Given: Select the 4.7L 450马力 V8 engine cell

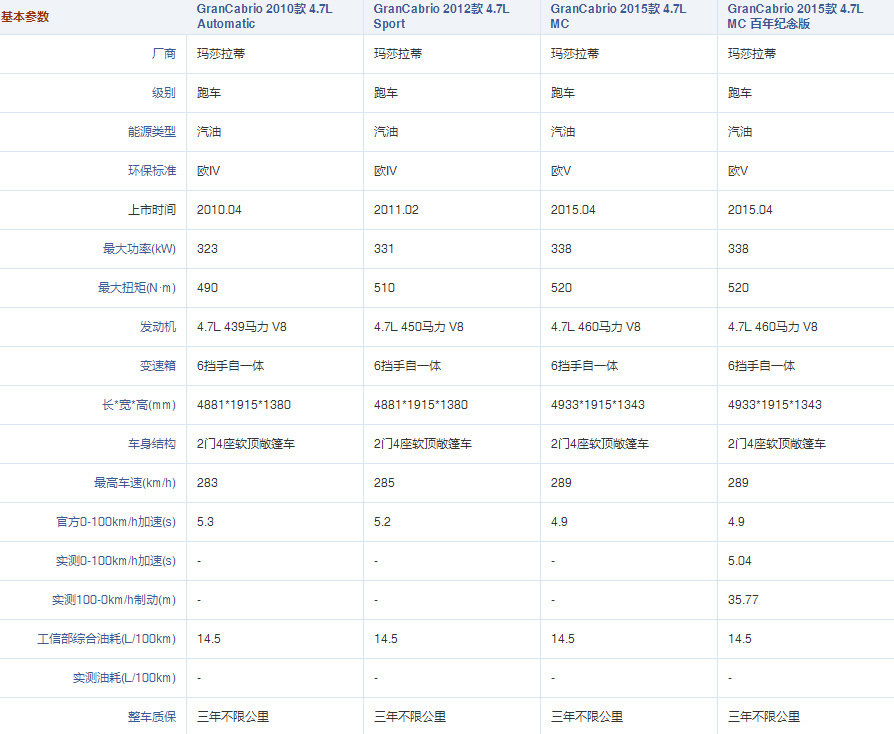Looking at the screenshot, I should coord(418,327).
